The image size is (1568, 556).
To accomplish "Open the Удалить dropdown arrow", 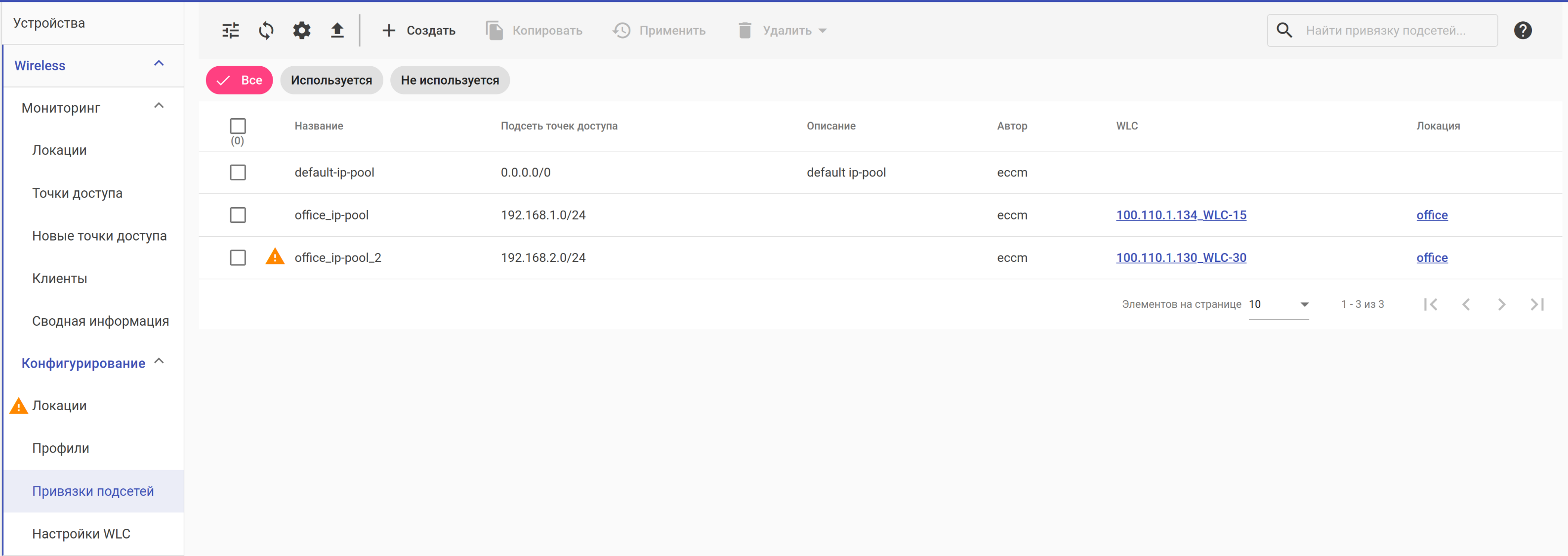I will 823,31.
